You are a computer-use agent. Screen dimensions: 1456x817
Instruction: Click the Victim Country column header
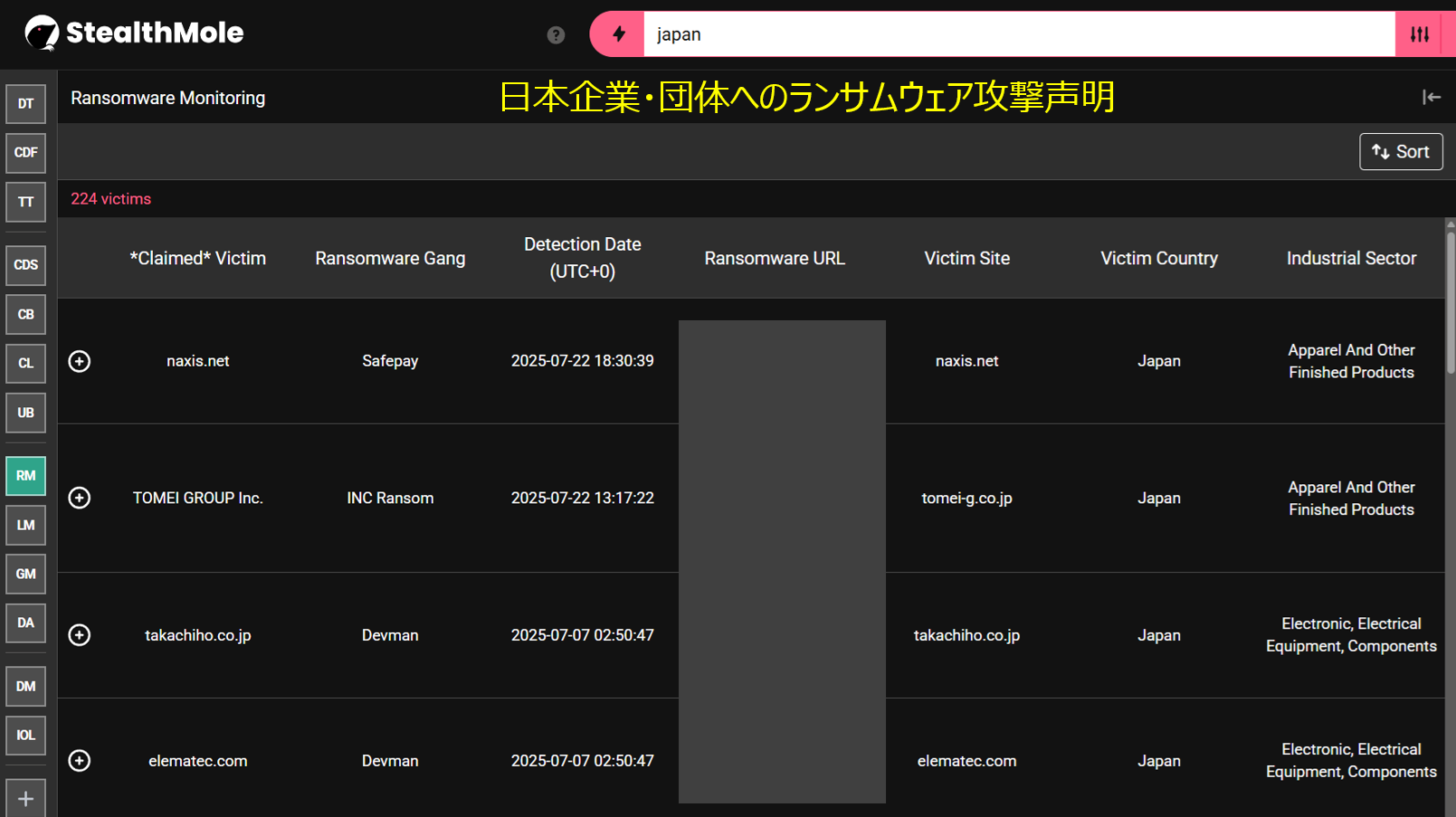point(1159,259)
